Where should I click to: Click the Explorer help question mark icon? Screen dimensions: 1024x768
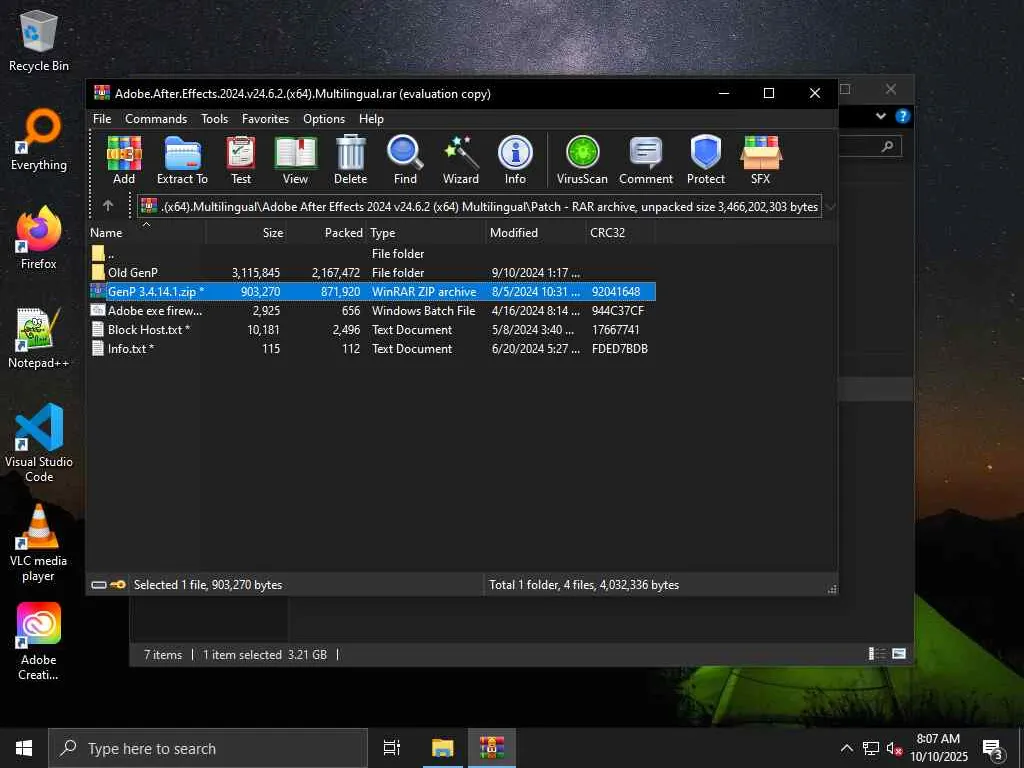point(903,116)
